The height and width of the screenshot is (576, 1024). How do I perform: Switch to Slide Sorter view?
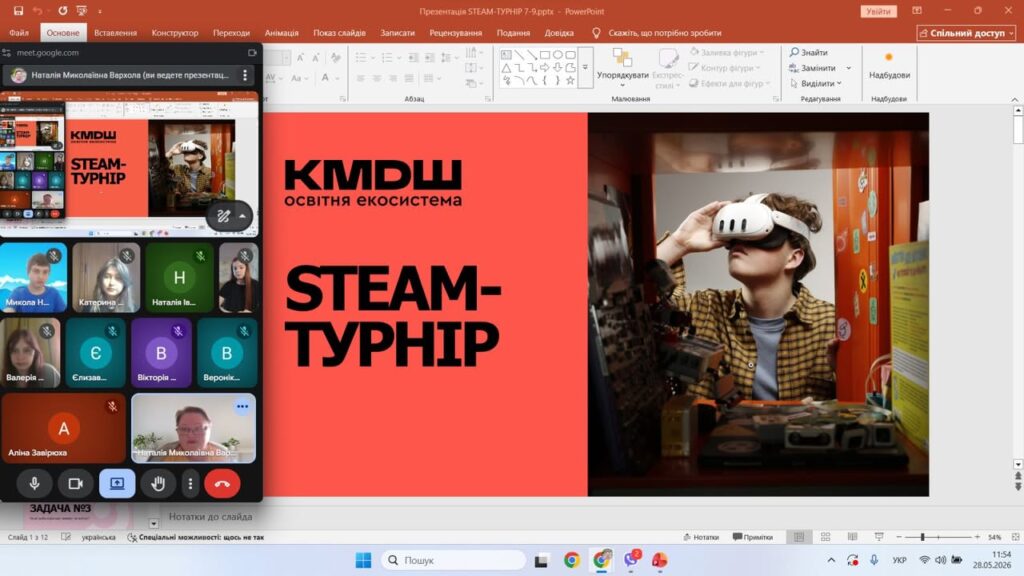click(x=825, y=537)
